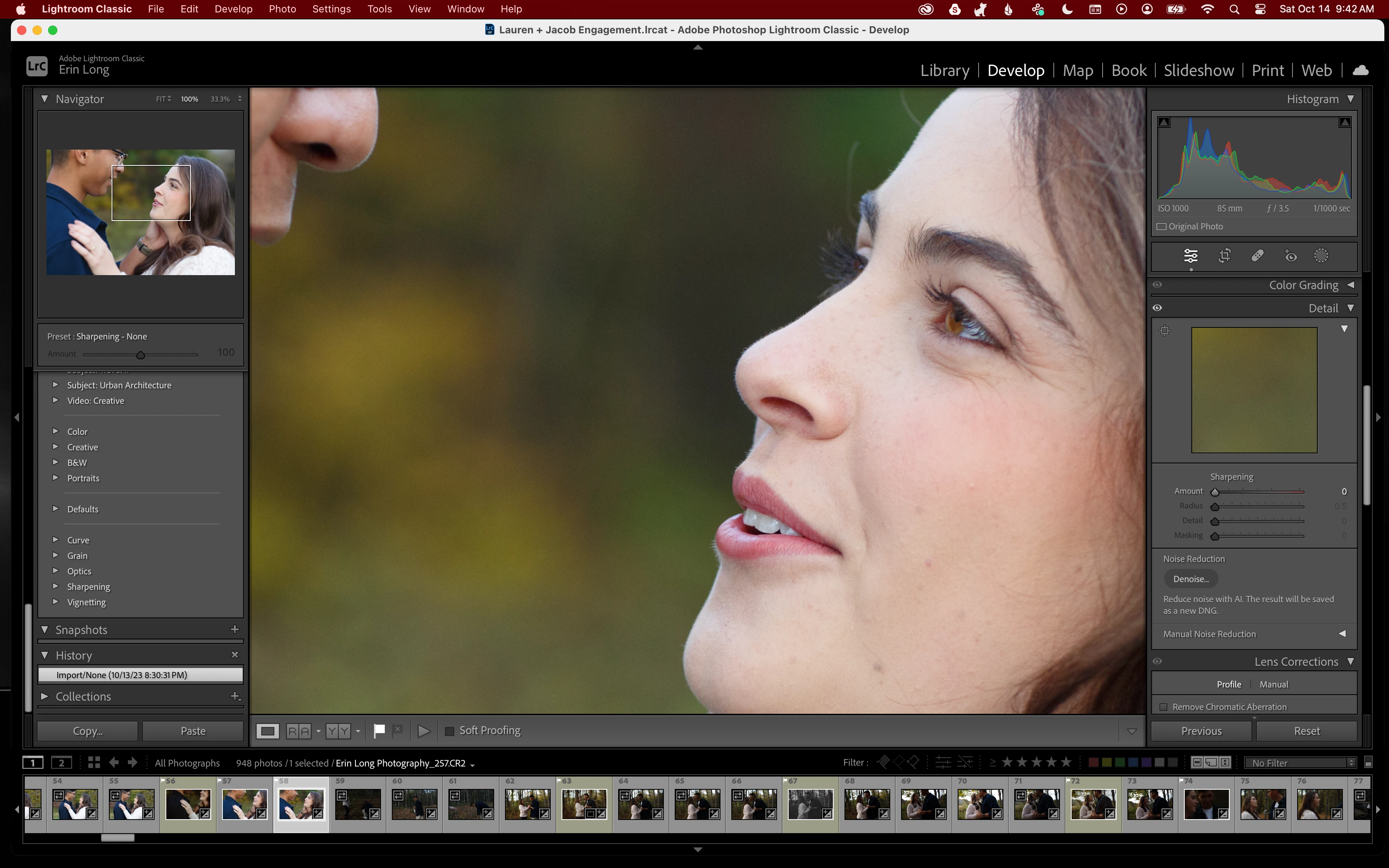Click the flag as pick icon

(x=379, y=730)
